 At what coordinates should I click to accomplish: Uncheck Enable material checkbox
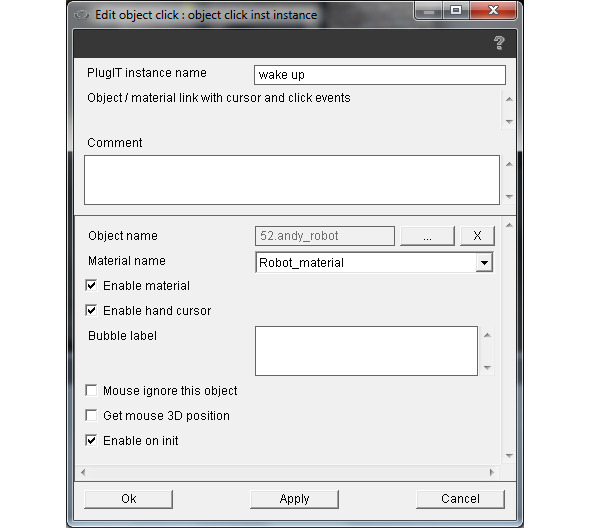91,286
